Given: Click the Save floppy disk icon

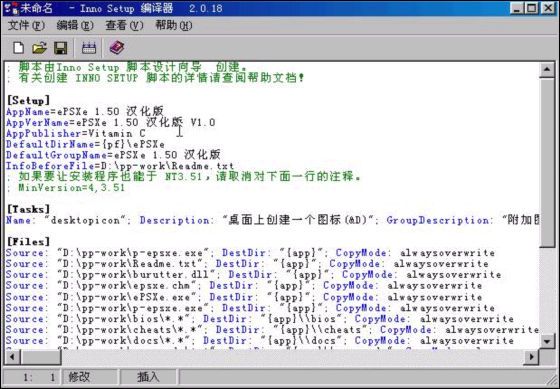Looking at the screenshot, I should (x=61, y=48).
